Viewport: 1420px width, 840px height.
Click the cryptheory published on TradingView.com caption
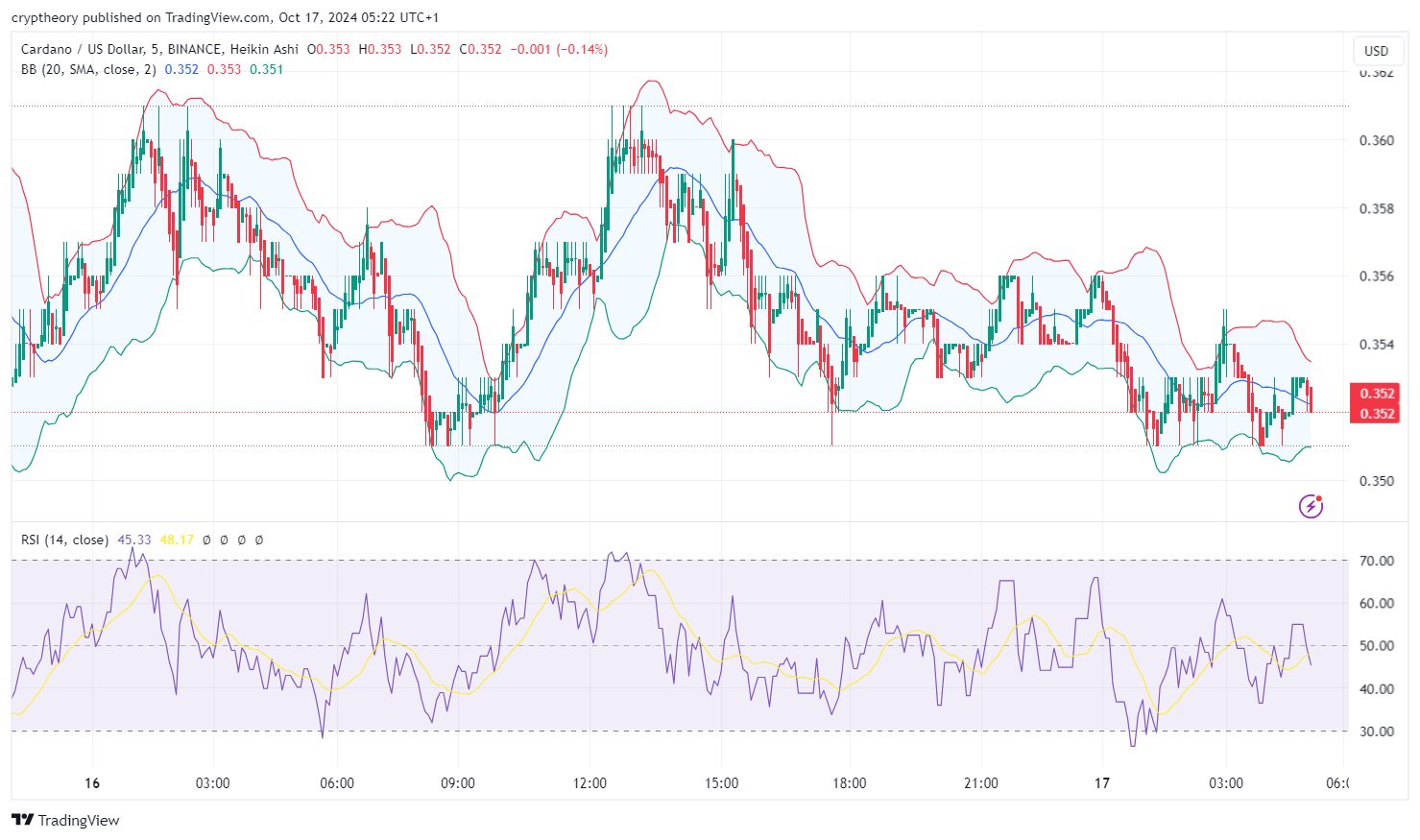[x=225, y=17]
